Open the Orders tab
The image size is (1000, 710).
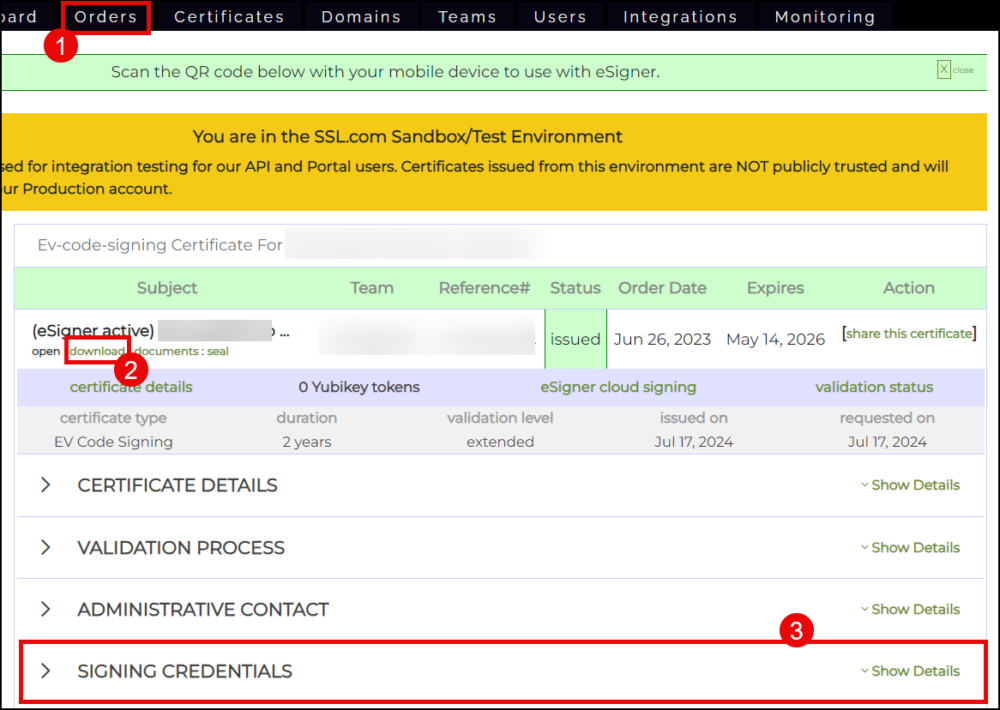tap(106, 17)
